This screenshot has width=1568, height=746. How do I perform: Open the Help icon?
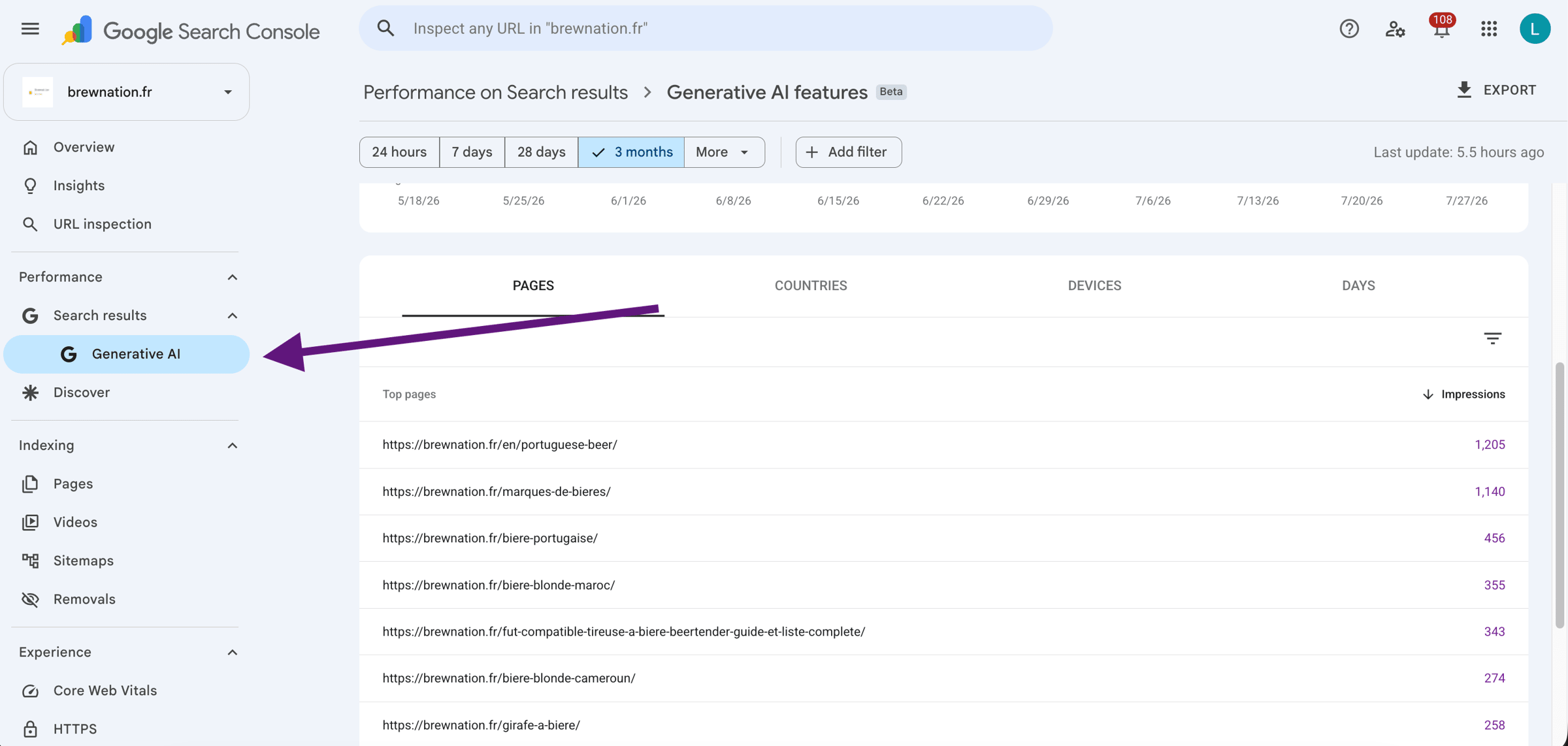point(1349,29)
